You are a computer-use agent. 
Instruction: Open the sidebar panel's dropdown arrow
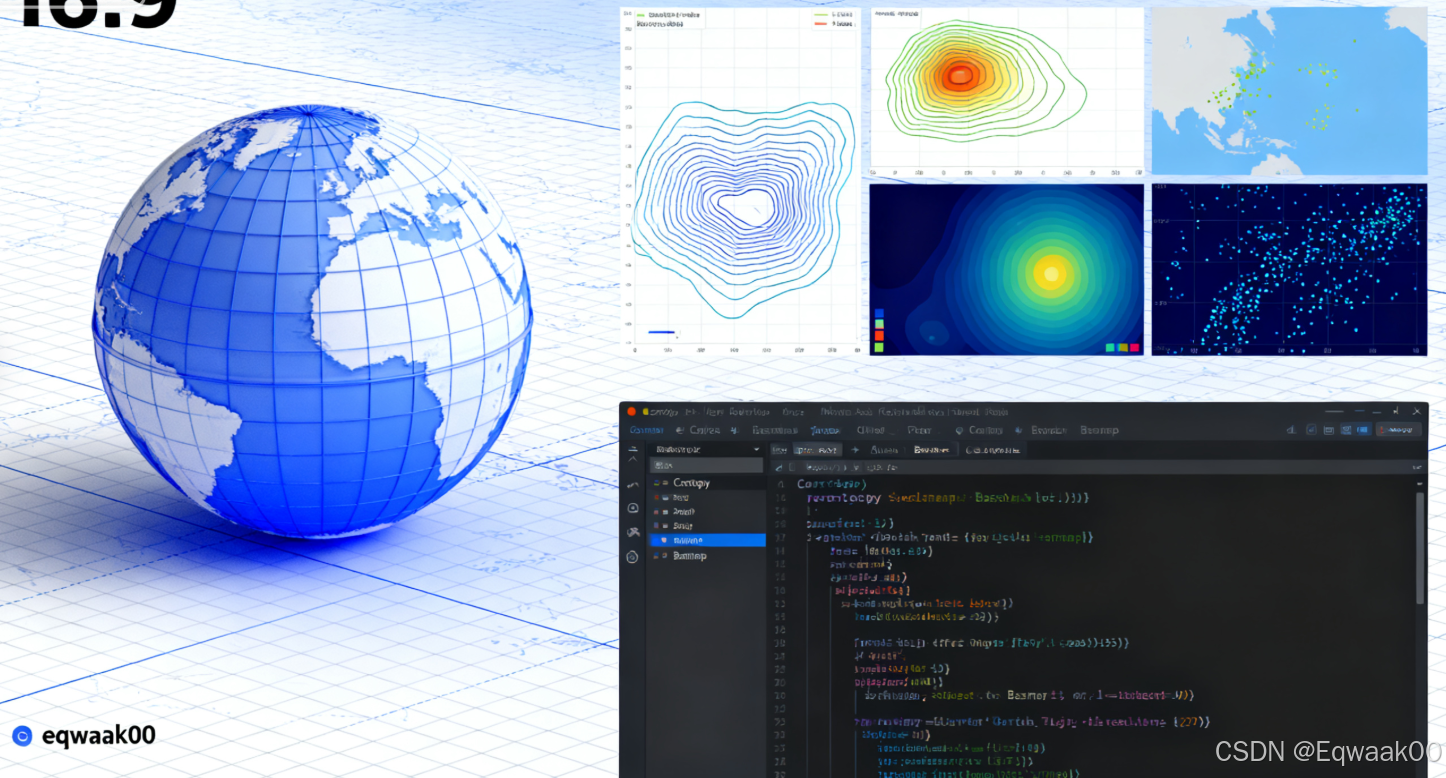point(757,450)
